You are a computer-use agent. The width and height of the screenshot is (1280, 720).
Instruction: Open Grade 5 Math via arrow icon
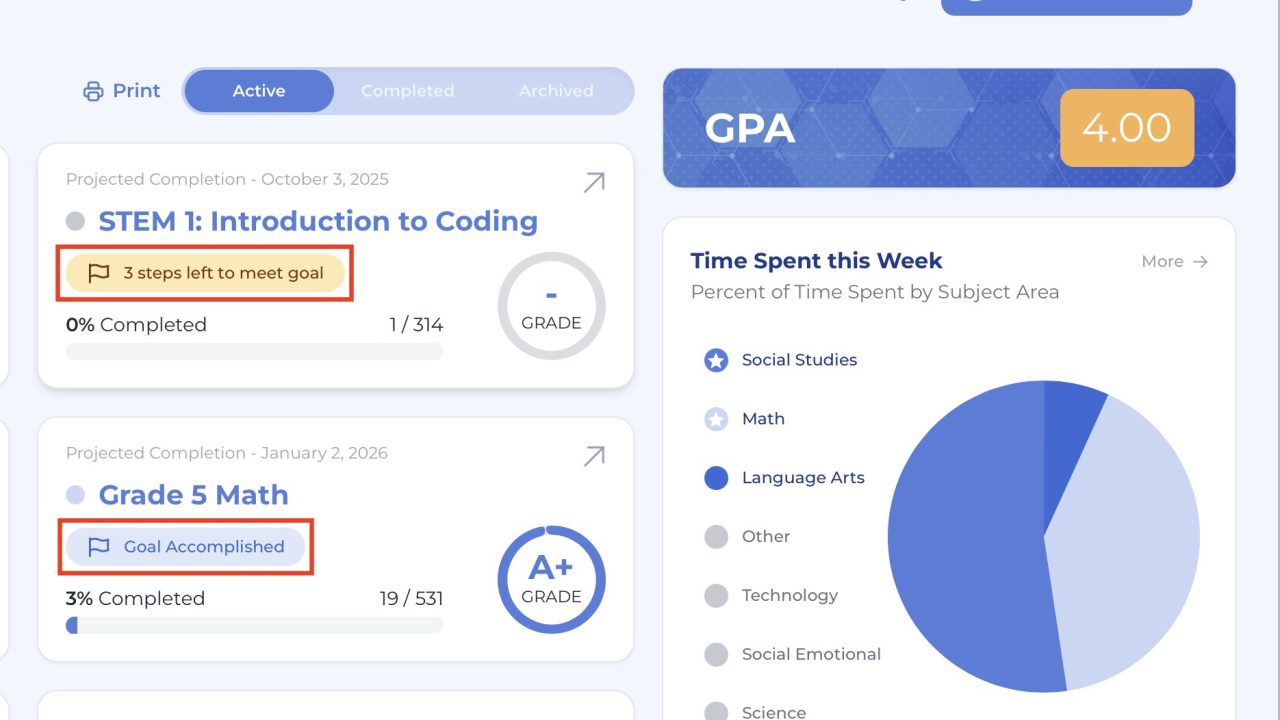(594, 456)
